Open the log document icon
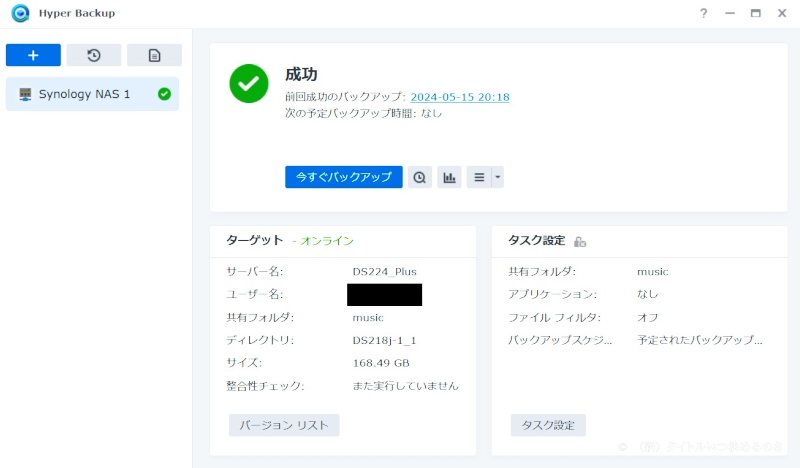The width and height of the screenshot is (800, 468). pyautogui.click(x=154, y=55)
